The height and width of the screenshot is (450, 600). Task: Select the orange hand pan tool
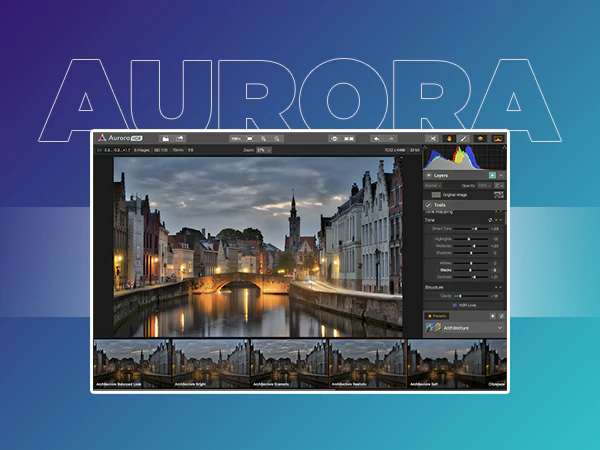(x=448, y=138)
